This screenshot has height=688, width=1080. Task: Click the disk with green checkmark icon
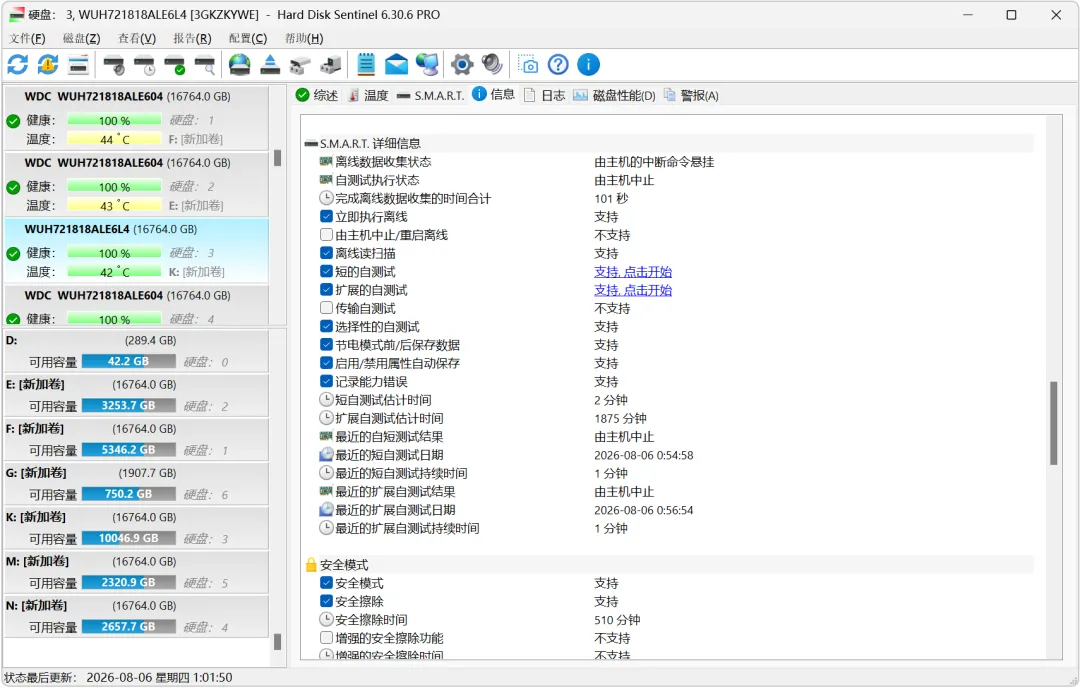tap(175, 65)
